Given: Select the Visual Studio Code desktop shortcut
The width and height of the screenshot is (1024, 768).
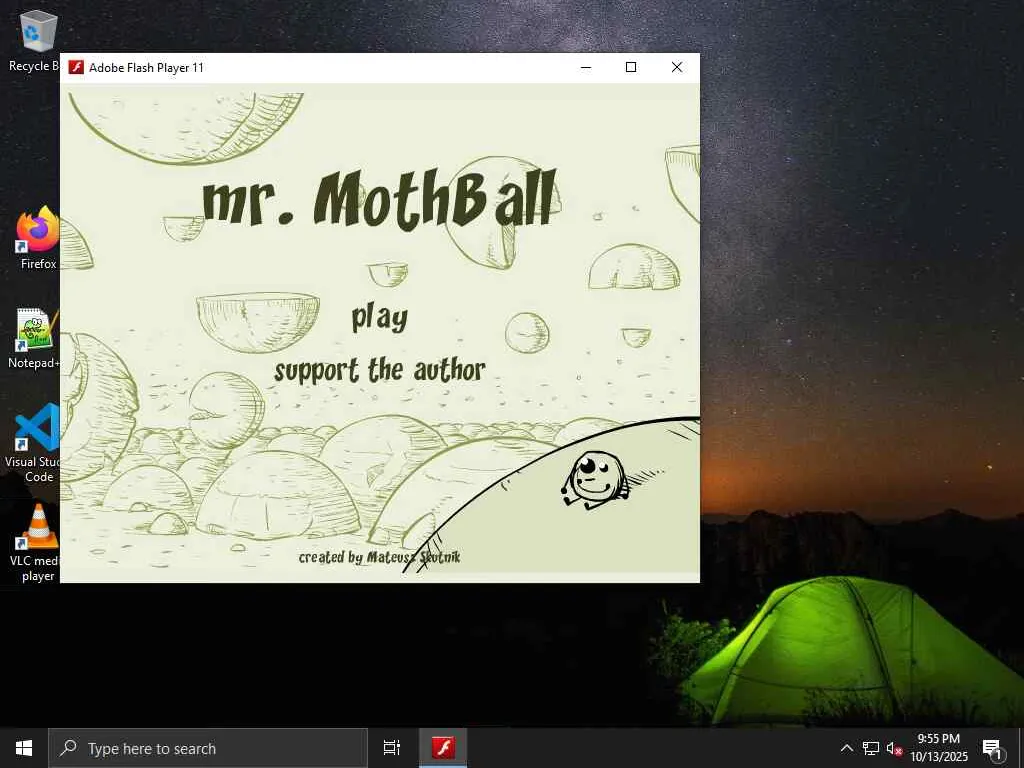Looking at the screenshot, I should coord(34,443).
